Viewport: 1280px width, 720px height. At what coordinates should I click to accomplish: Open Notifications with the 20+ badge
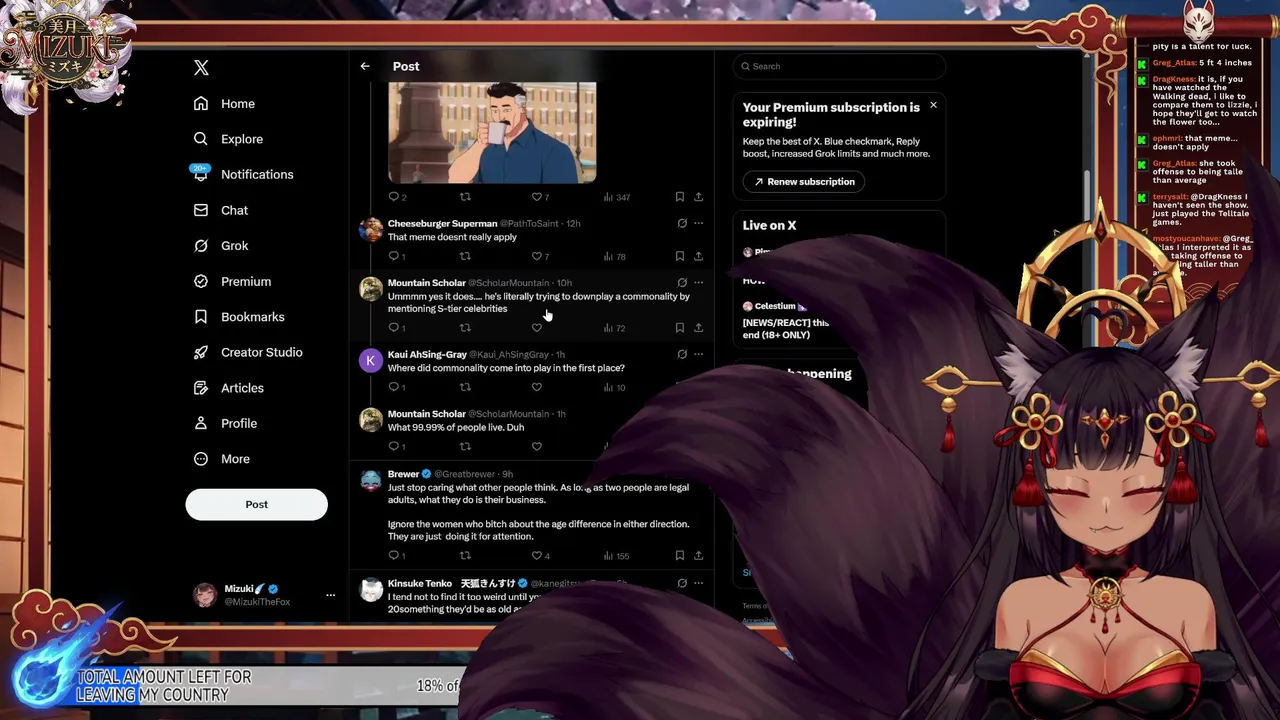[243, 174]
